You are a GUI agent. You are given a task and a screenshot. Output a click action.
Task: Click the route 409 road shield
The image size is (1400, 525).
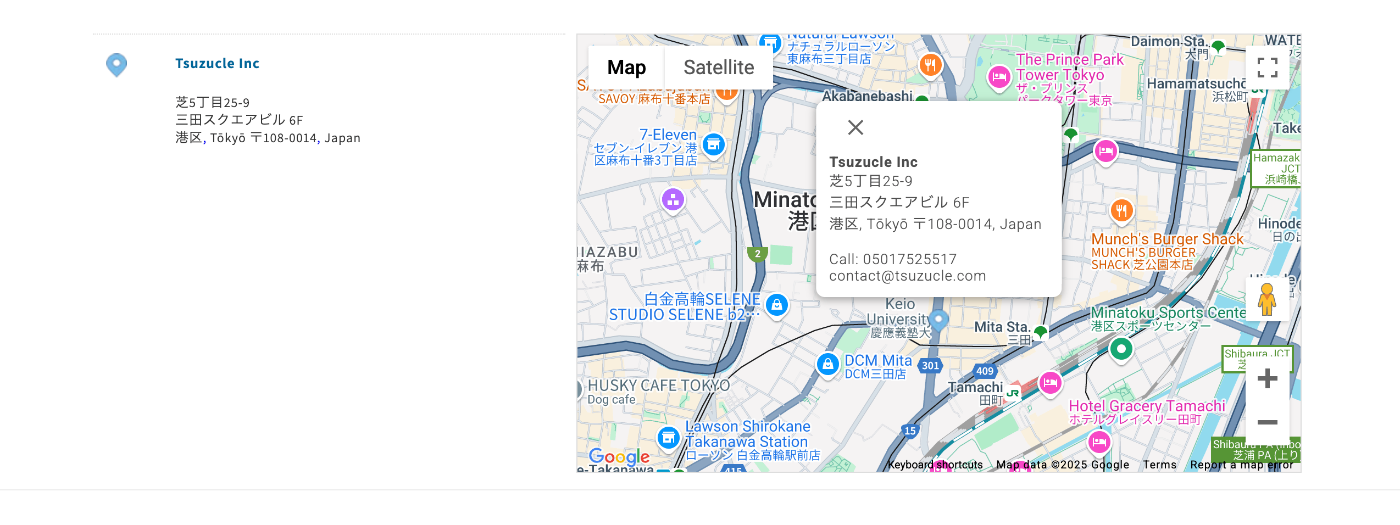point(984,372)
